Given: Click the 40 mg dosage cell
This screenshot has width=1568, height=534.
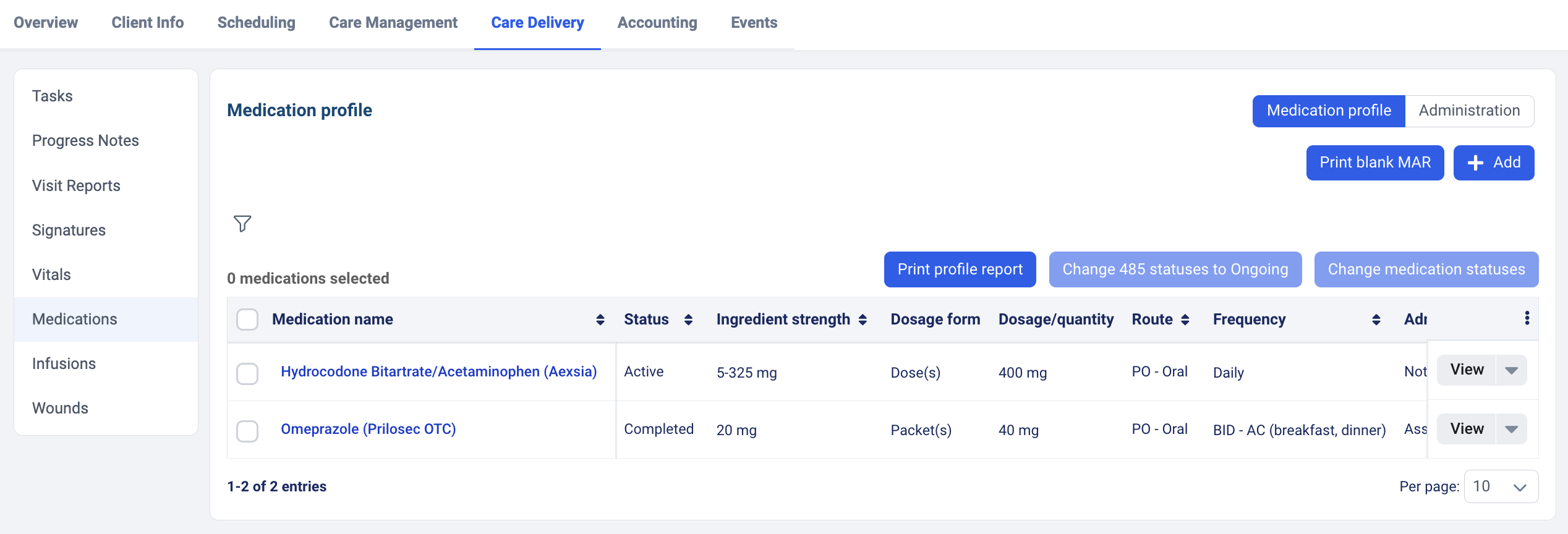Looking at the screenshot, I should point(1018,430).
